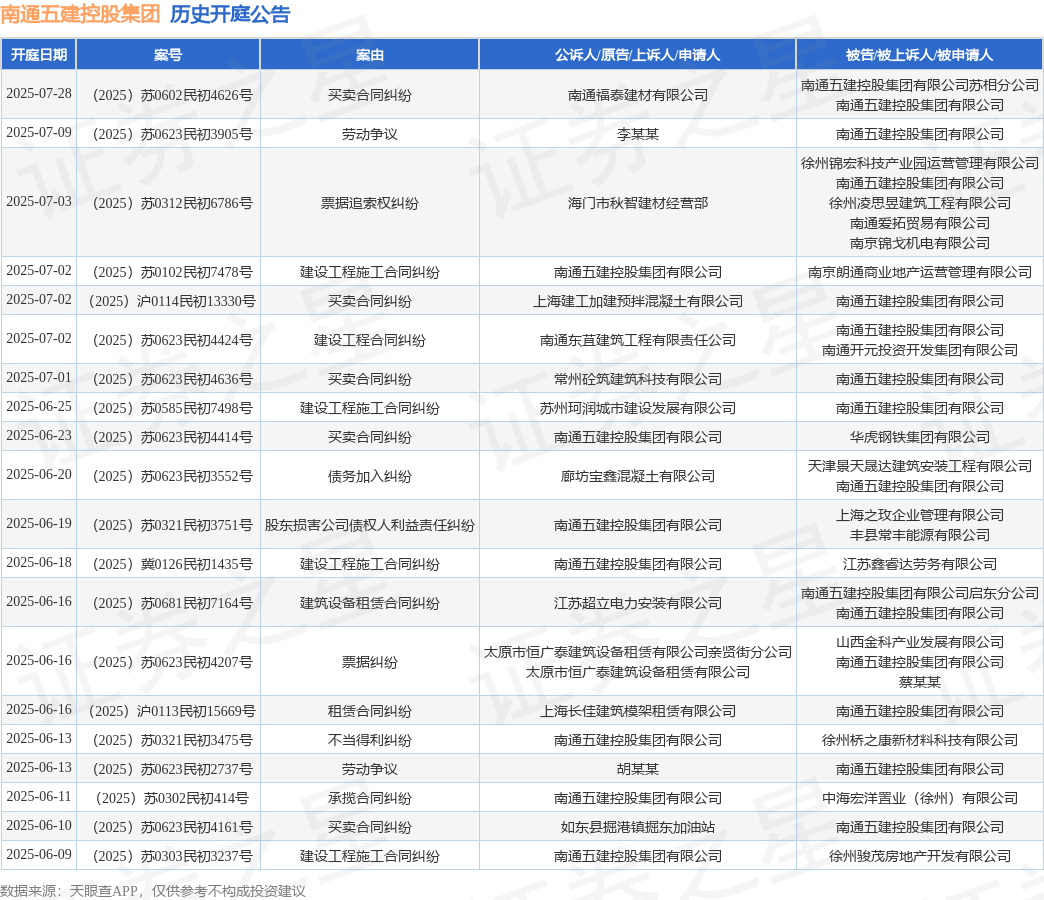Screen dimensions: 1044x900
Task: Click defendant 南通爱拓贸易有限公司
Action: click(919, 223)
